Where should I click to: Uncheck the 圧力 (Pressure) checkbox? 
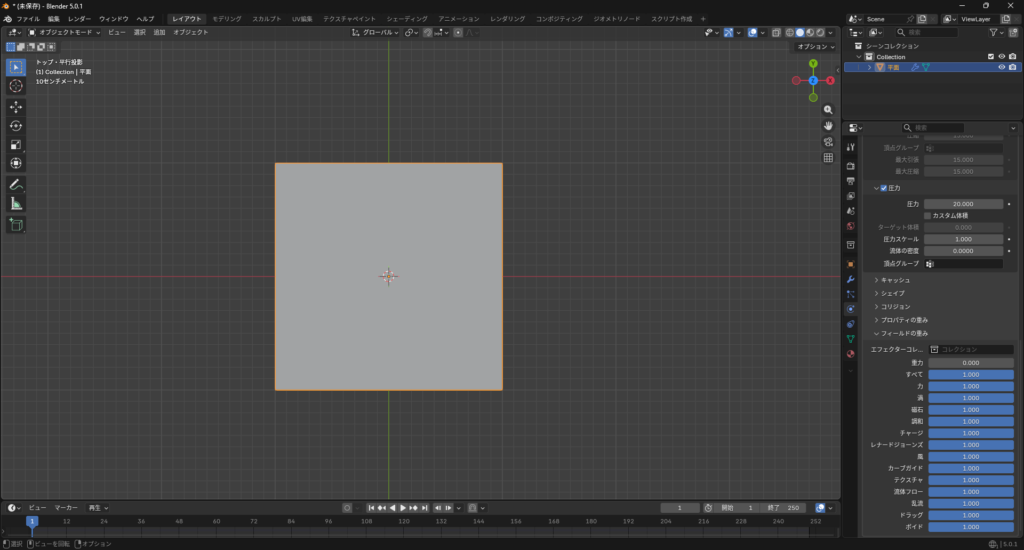pos(884,188)
